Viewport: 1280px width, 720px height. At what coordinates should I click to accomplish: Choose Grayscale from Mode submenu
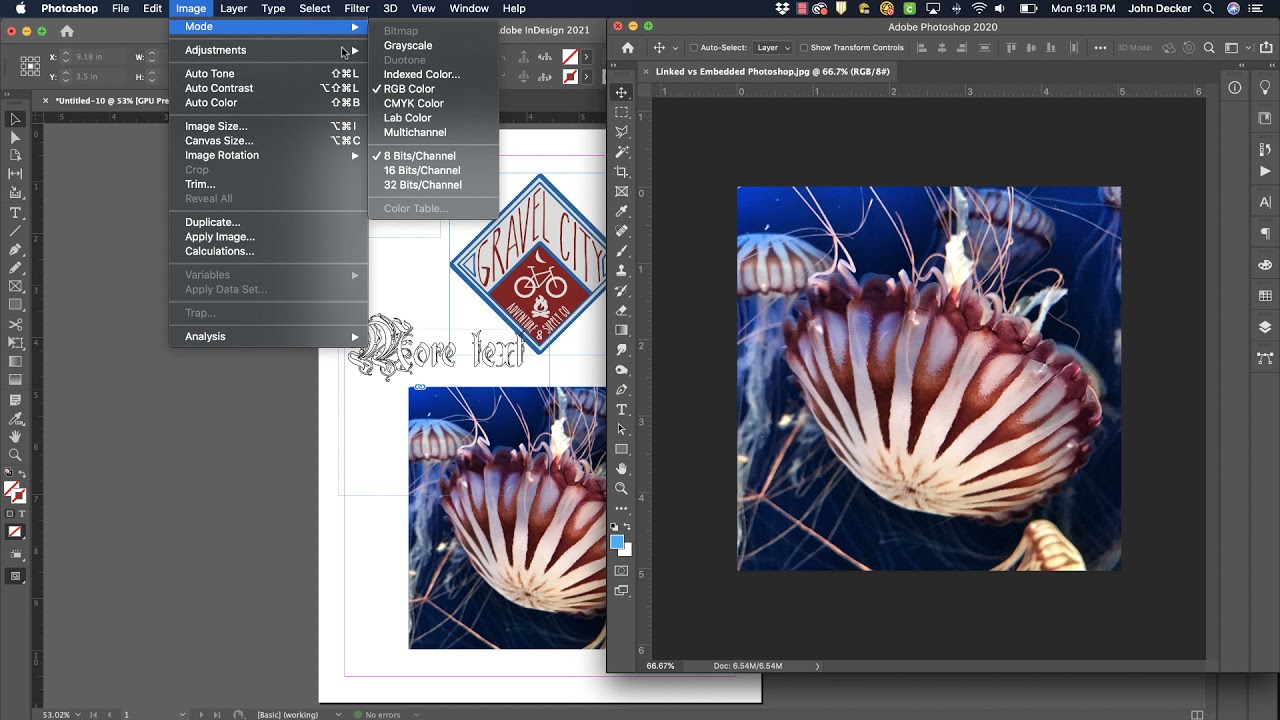(408, 45)
